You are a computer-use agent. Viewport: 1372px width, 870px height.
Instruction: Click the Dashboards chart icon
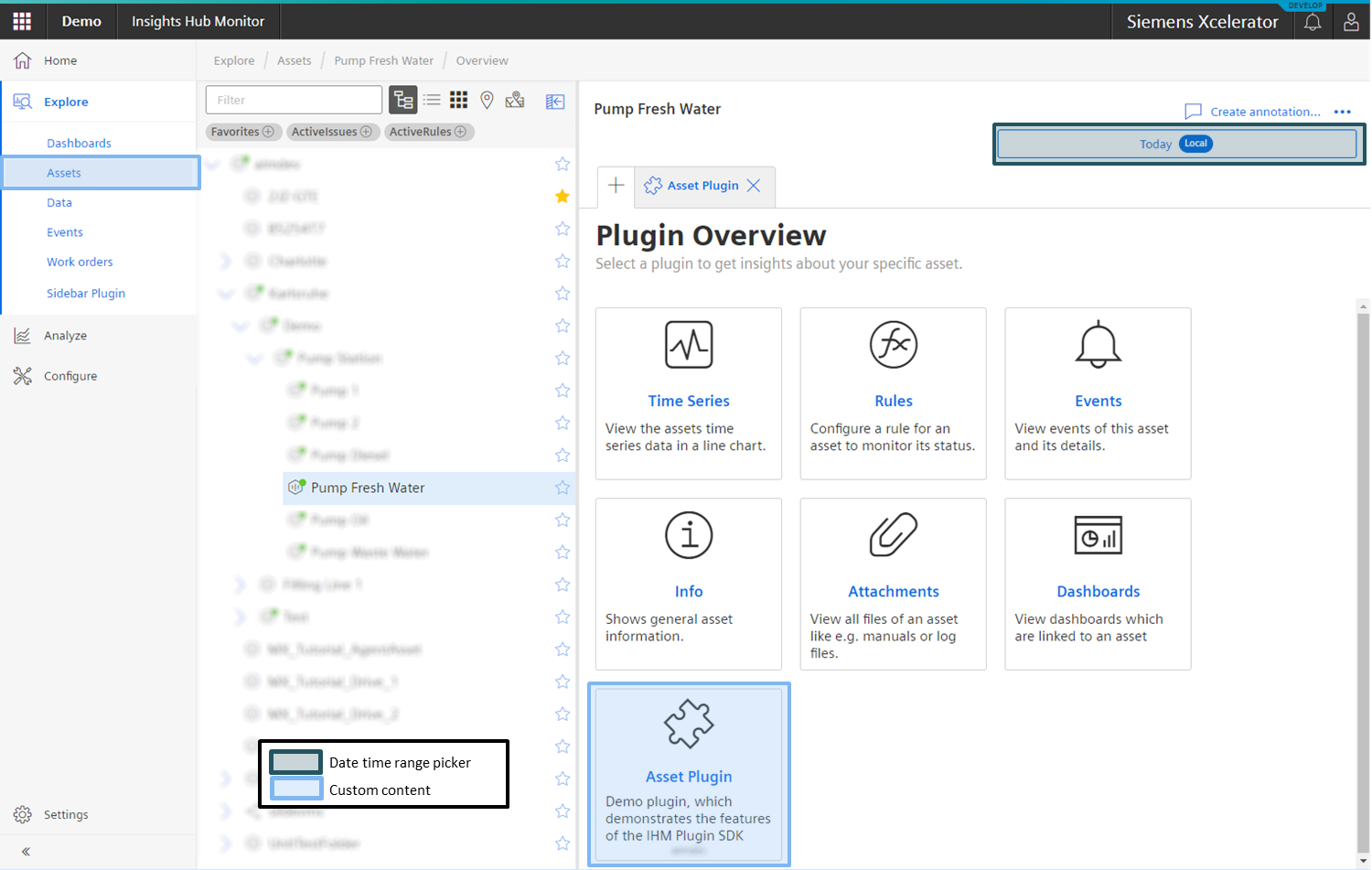click(1099, 535)
